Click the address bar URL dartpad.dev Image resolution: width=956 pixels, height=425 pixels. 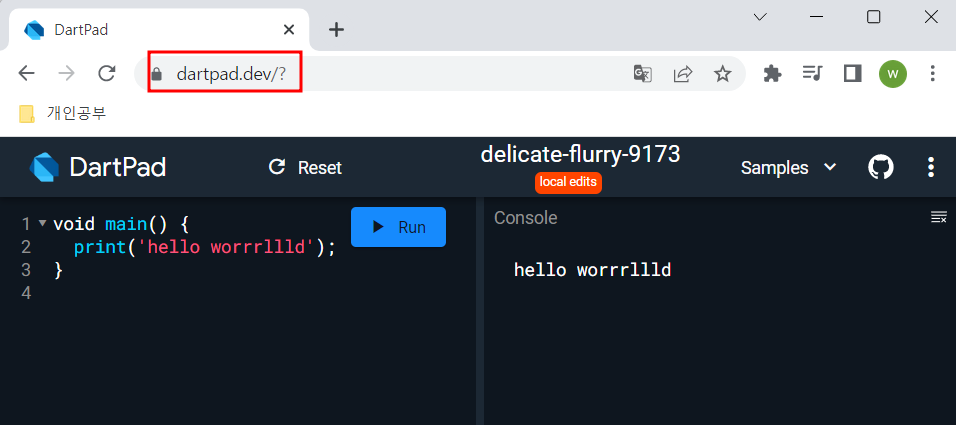pyautogui.click(x=231, y=74)
